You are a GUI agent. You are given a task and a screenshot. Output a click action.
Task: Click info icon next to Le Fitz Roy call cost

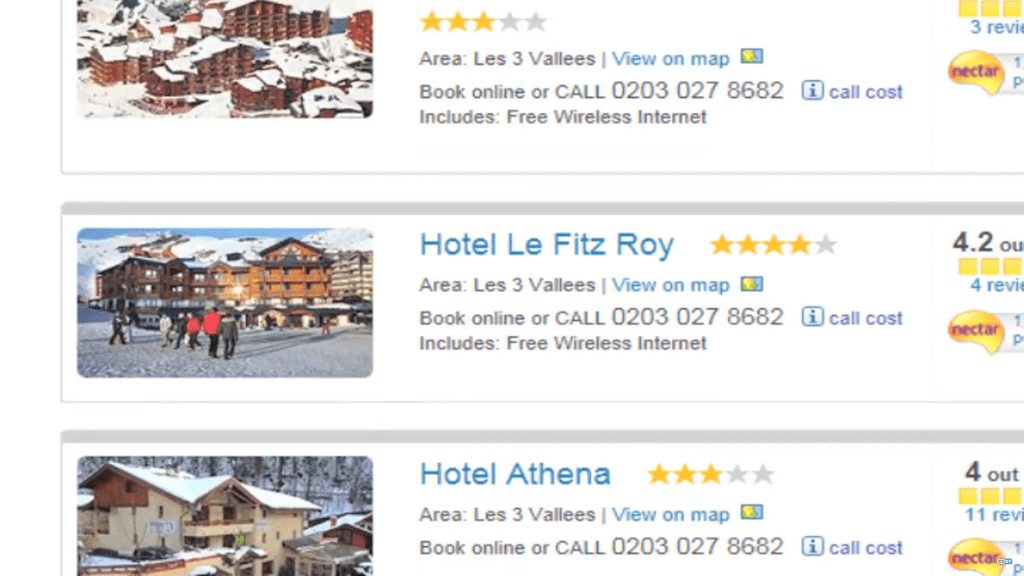[x=813, y=317]
